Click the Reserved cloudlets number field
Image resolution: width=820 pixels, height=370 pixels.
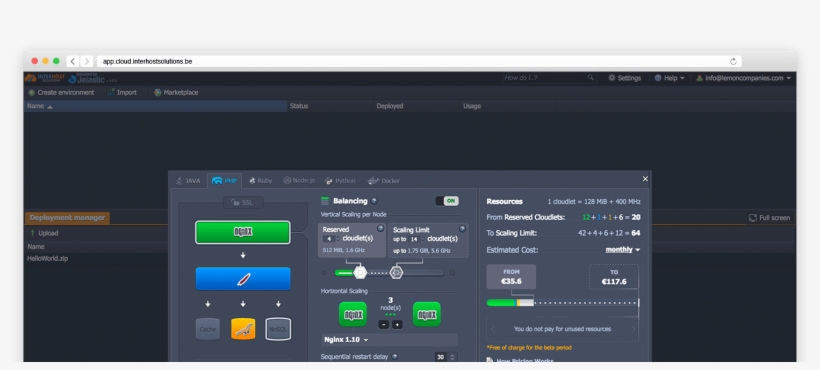(329, 239)
